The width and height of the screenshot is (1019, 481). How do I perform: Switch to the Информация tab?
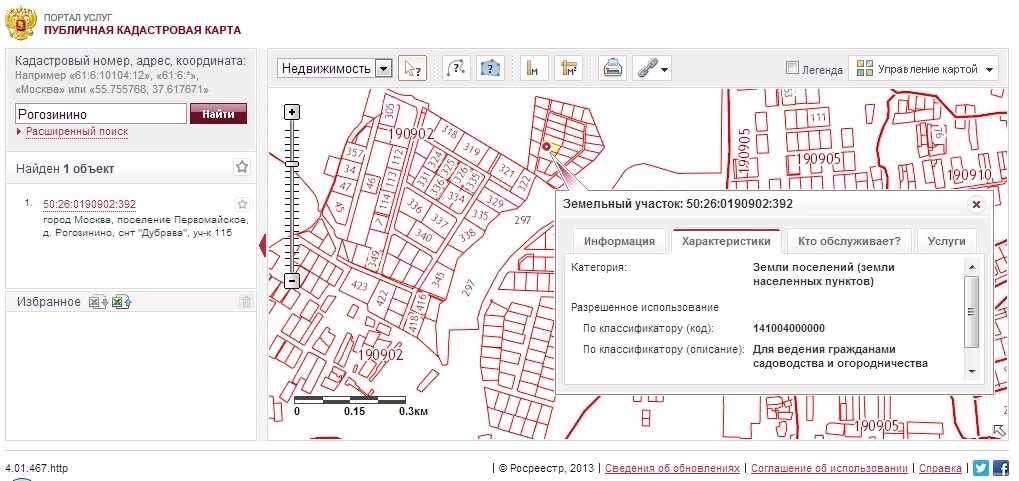[619, 241]
